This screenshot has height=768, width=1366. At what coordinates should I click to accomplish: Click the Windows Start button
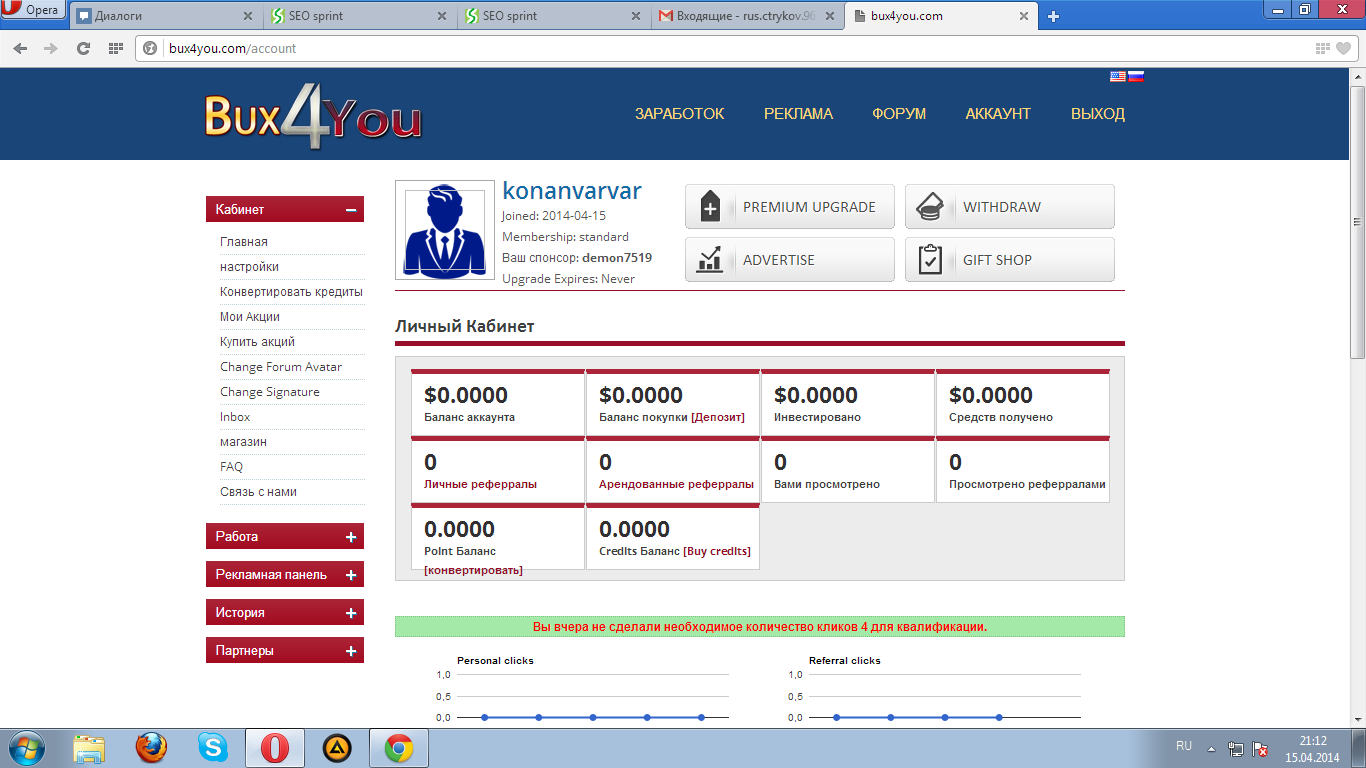pyautogui.click(x=25, y=747)
